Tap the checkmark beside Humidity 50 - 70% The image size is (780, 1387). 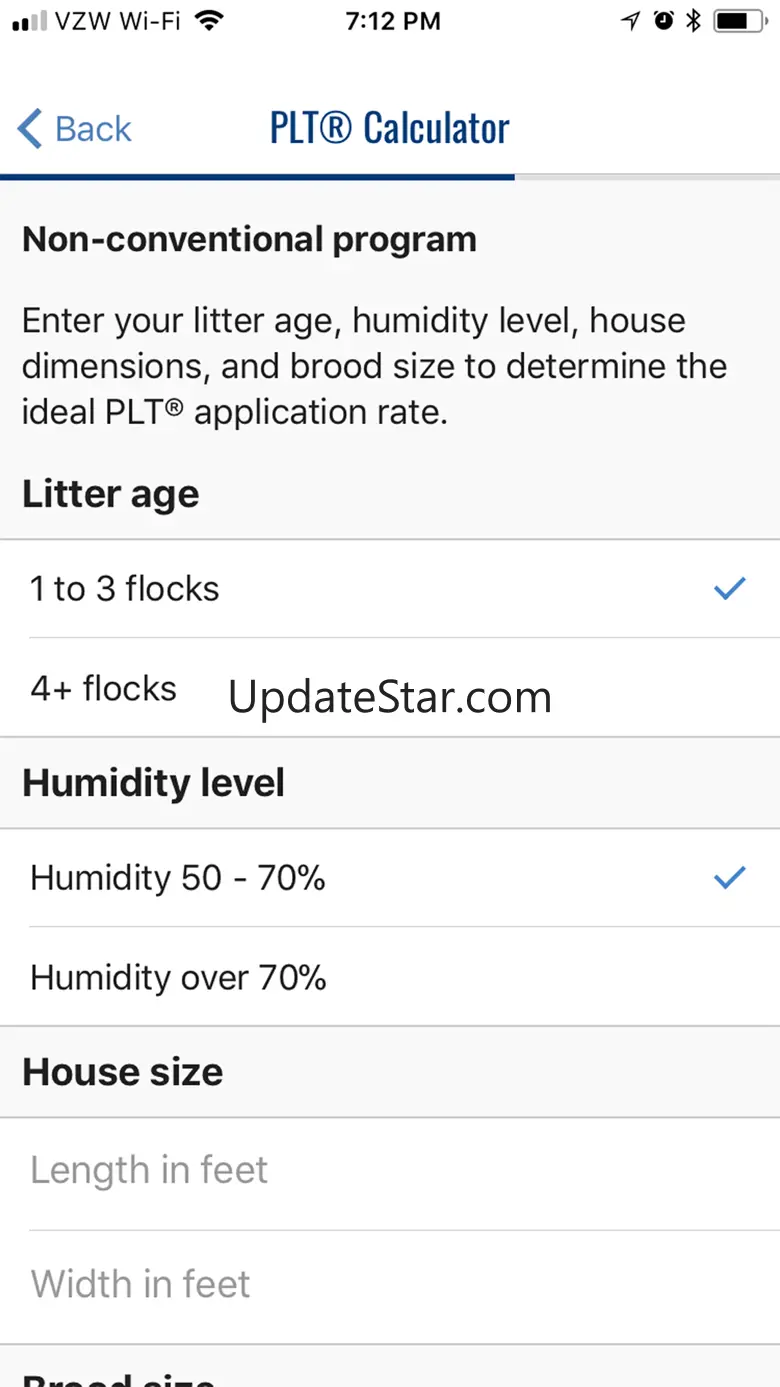730,878
